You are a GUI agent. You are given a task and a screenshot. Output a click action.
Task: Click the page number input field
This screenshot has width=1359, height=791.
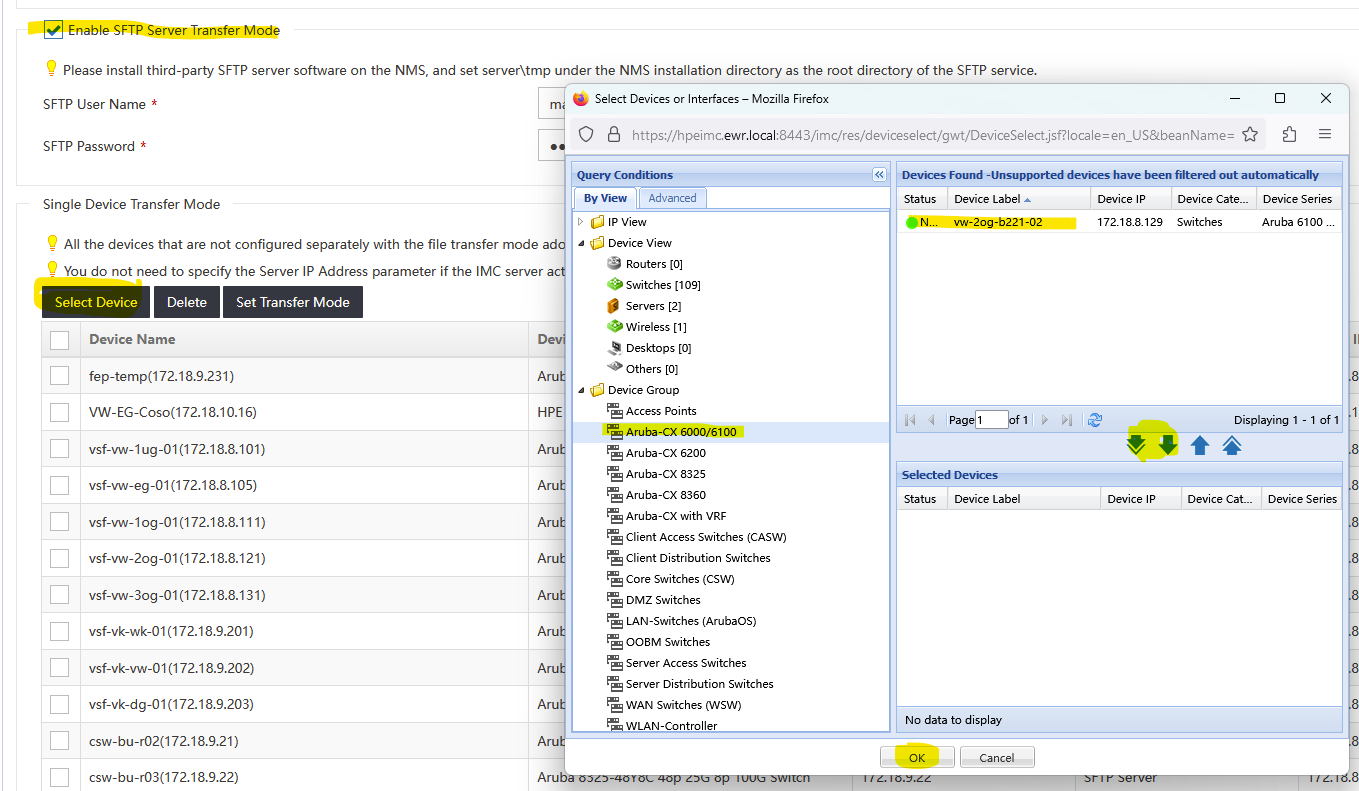[x=992, y=420]
